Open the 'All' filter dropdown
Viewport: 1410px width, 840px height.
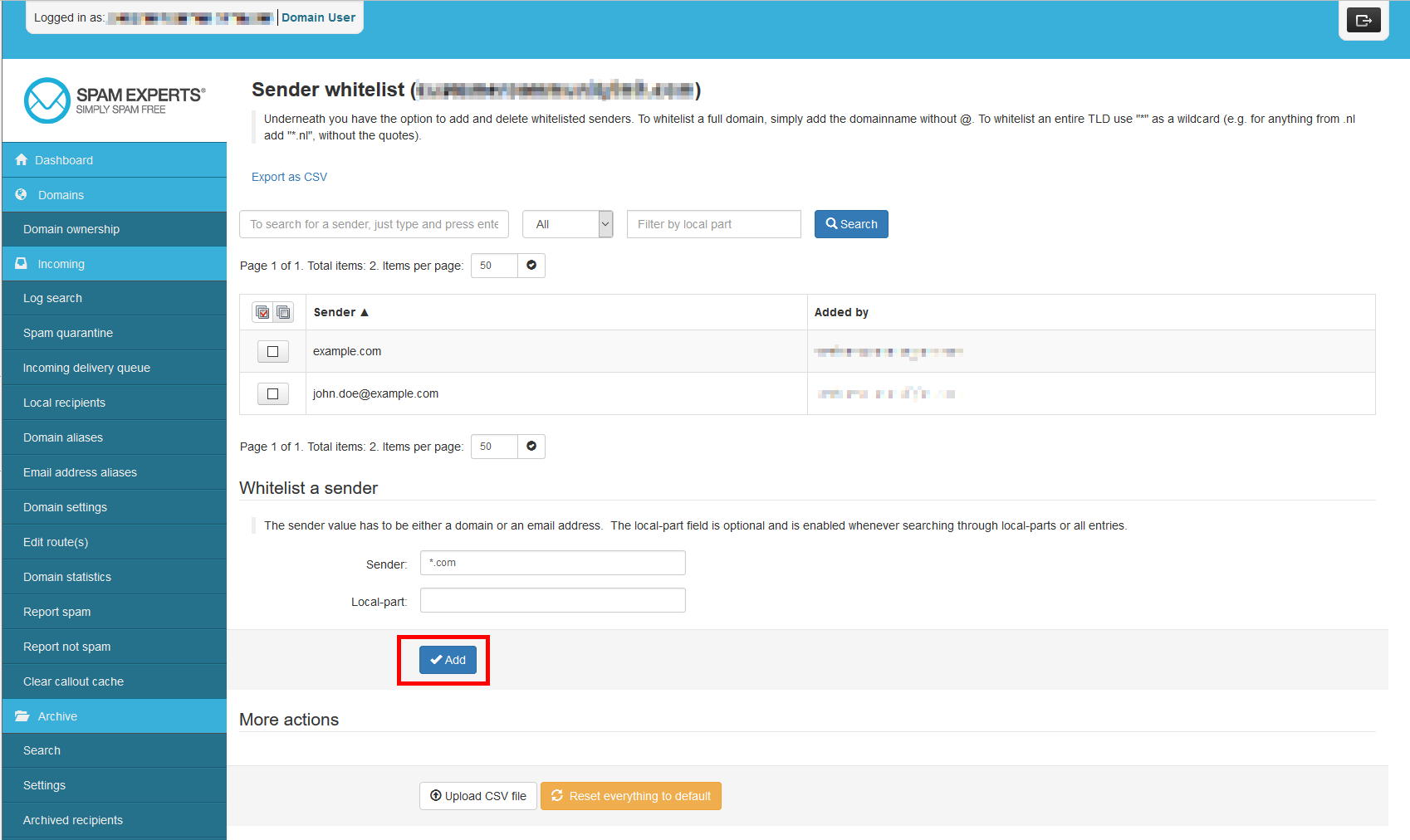coord(567,224)
